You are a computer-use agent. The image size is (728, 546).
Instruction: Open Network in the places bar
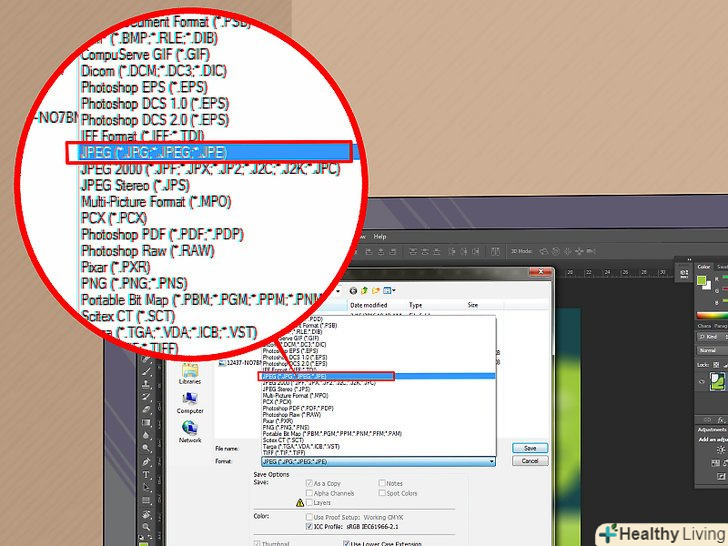click(190, 432)
